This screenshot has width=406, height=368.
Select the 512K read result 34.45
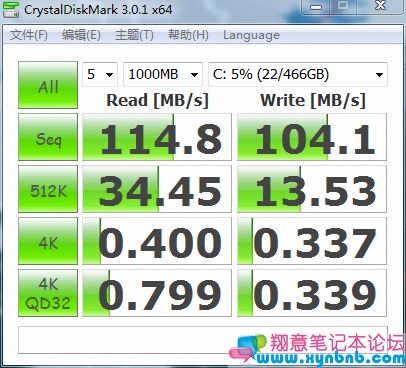157,189
